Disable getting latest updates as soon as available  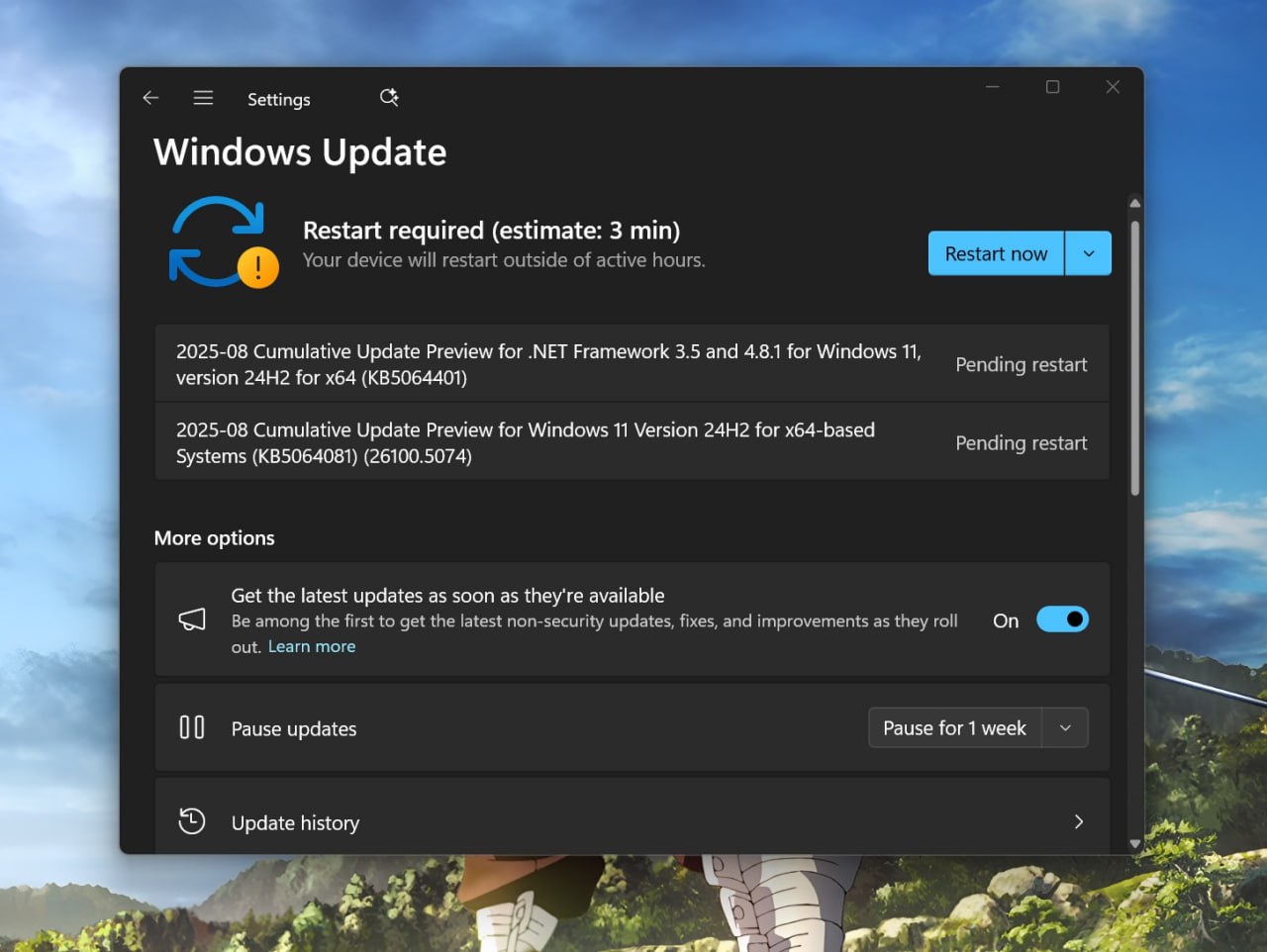(1062, 619)
